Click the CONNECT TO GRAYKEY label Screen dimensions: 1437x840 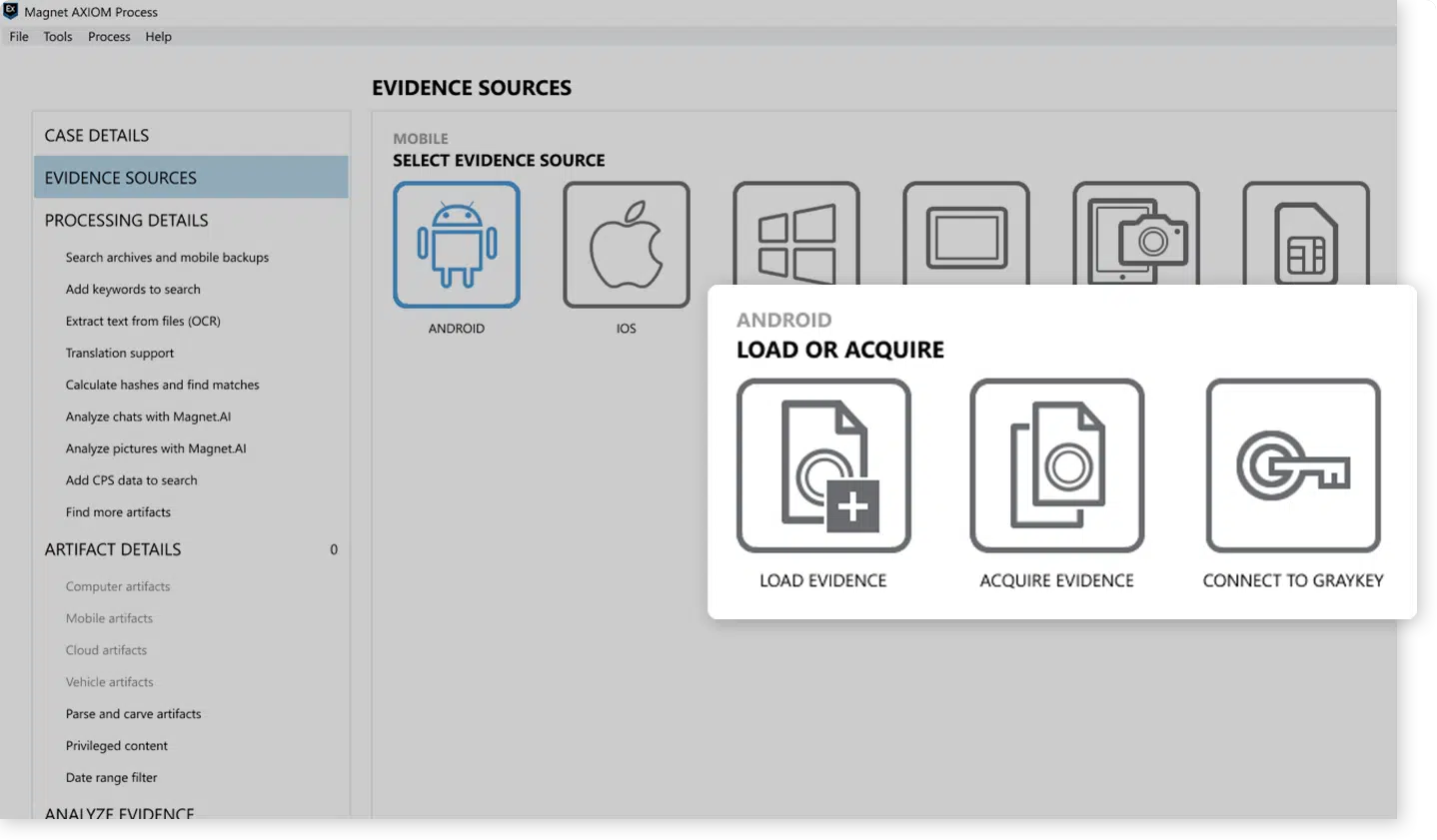[x=1293, y=581]
